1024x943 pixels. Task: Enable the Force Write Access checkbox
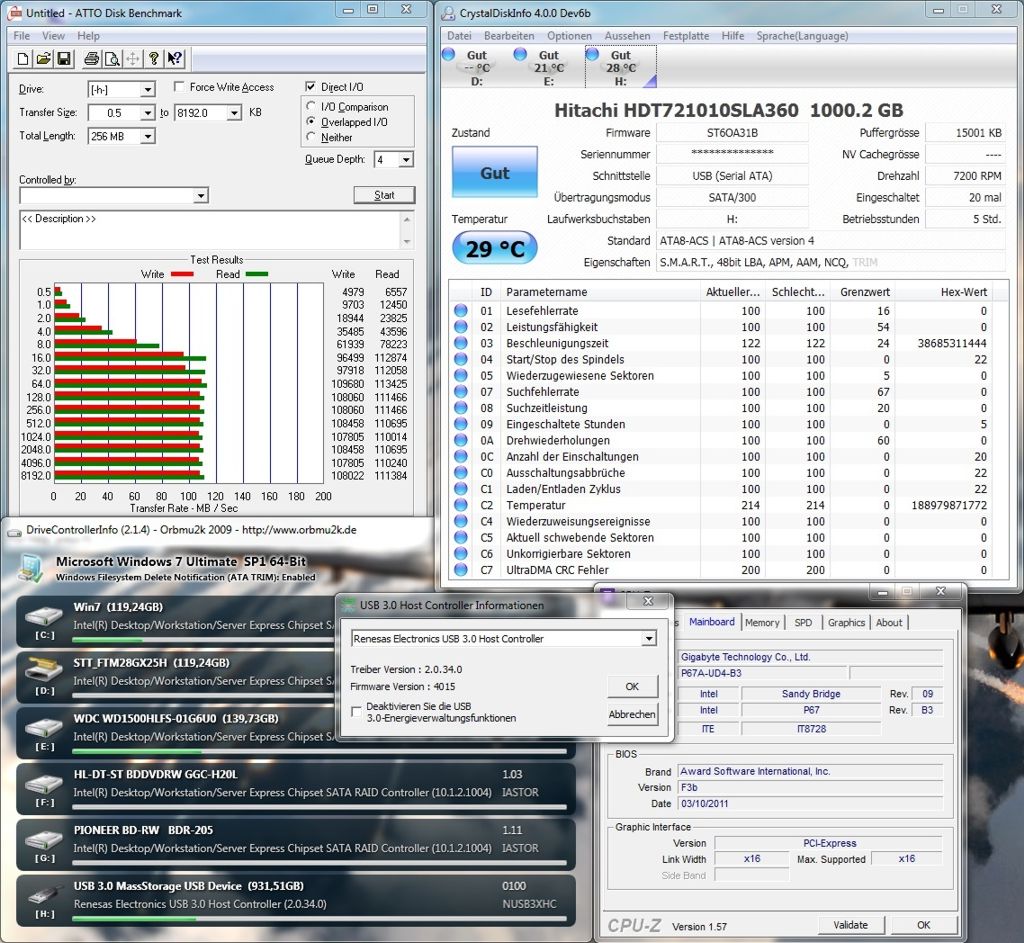pyautogui.click(x=180, y=88)
